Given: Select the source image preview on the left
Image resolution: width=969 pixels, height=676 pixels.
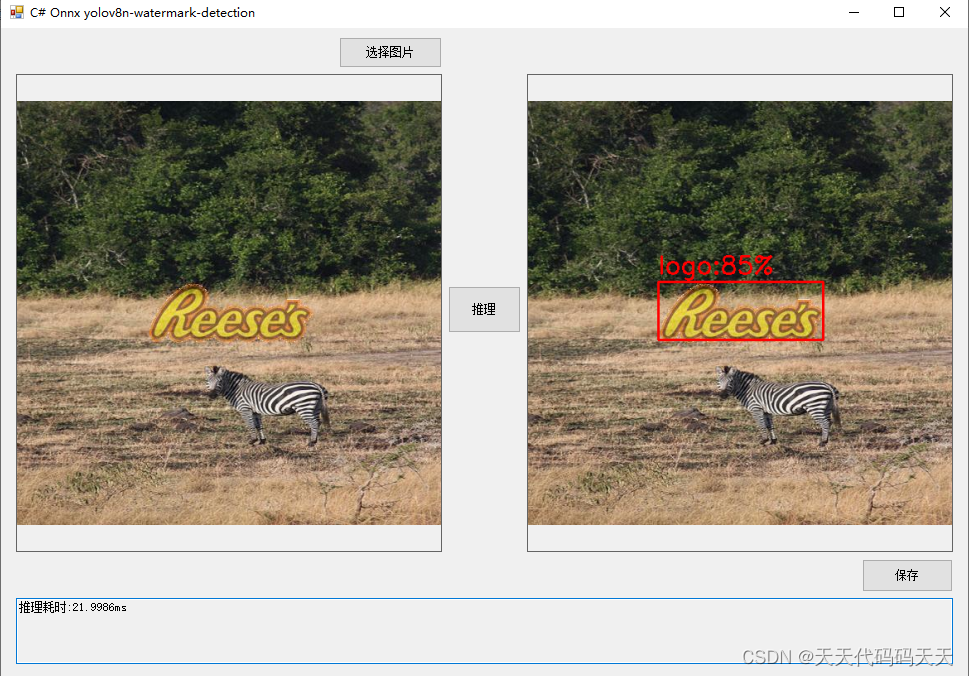Looking at the screenshot, I should tap(229, 313).
